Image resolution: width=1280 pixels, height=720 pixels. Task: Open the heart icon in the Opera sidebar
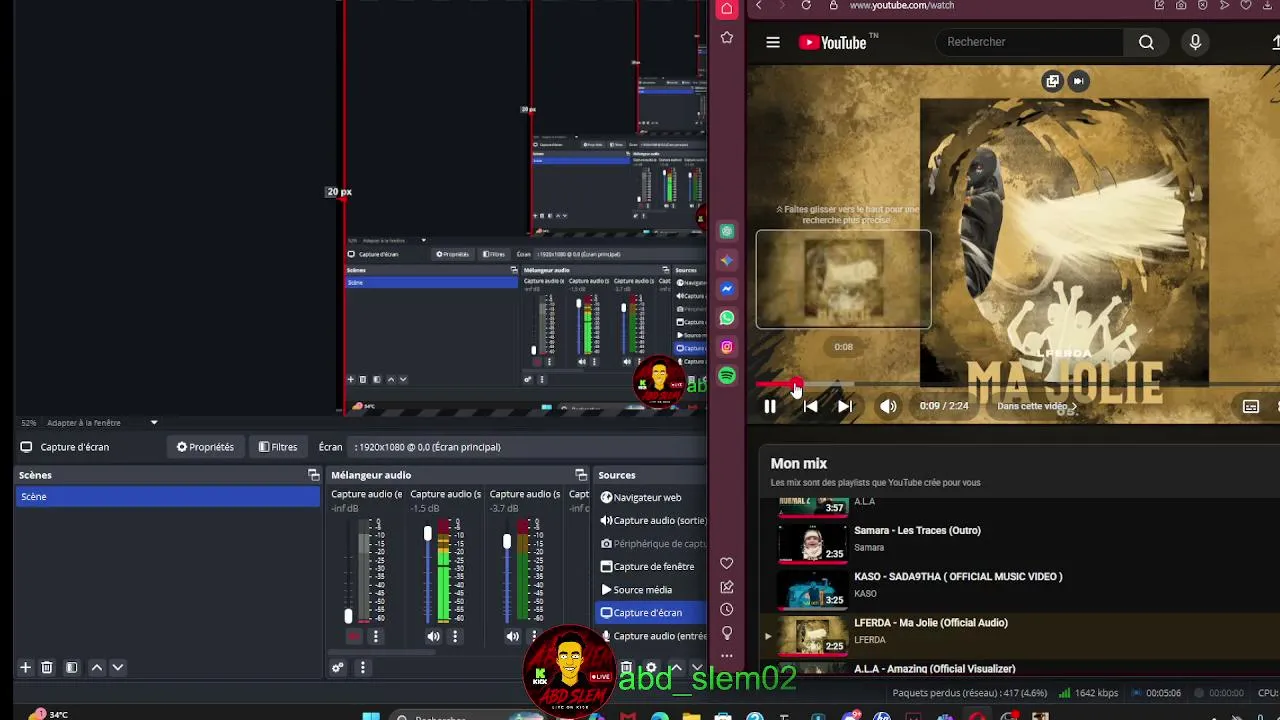tap(727, 563)
